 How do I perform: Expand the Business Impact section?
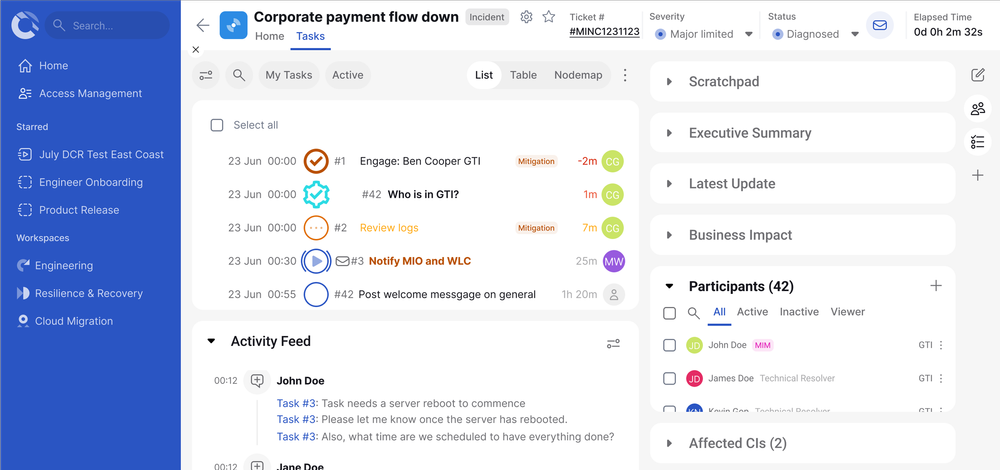tap(740, 235)
